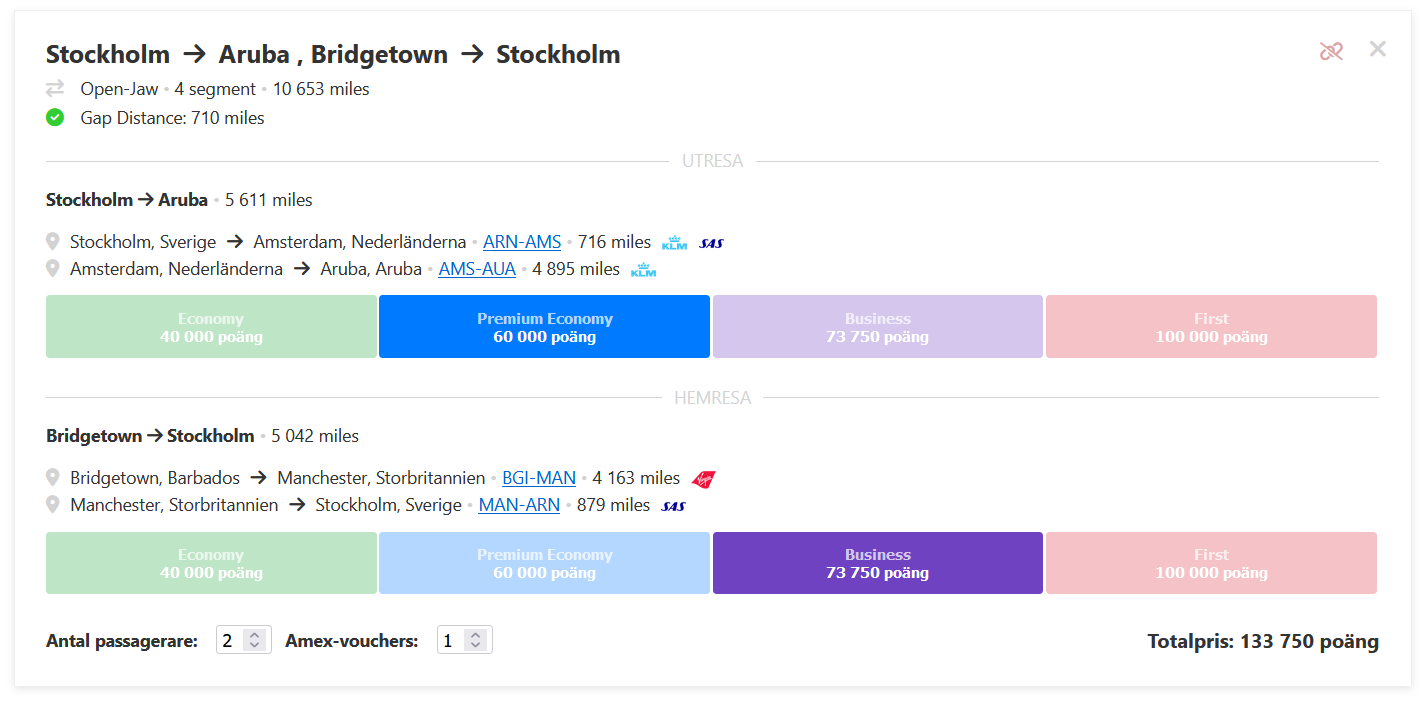This screenshot has width=1427, height=706.
Task: Adjust the Amex-vouchers stepper
Action: [475, 641]
